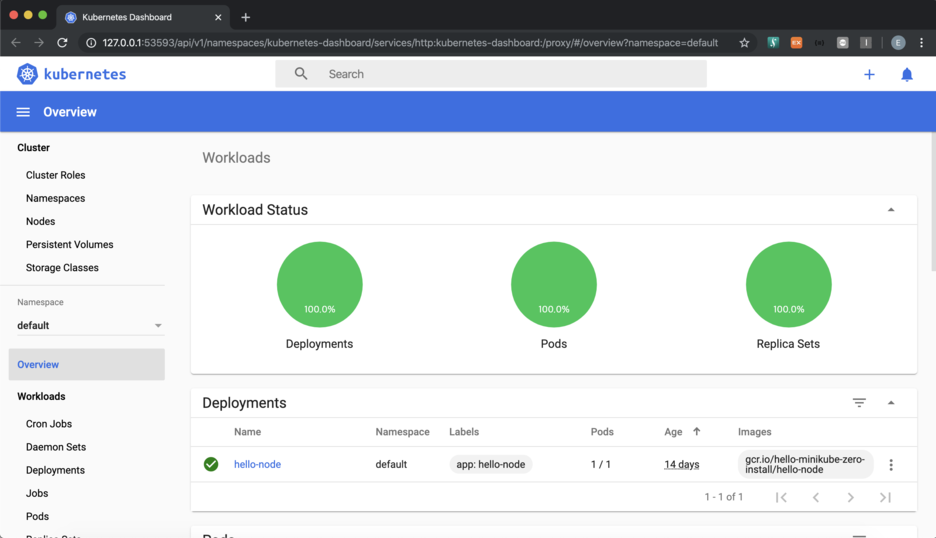Screen dimensions: 936x538
Task: Open Storage Classes in the sidebar
Action: click(62, 268)
